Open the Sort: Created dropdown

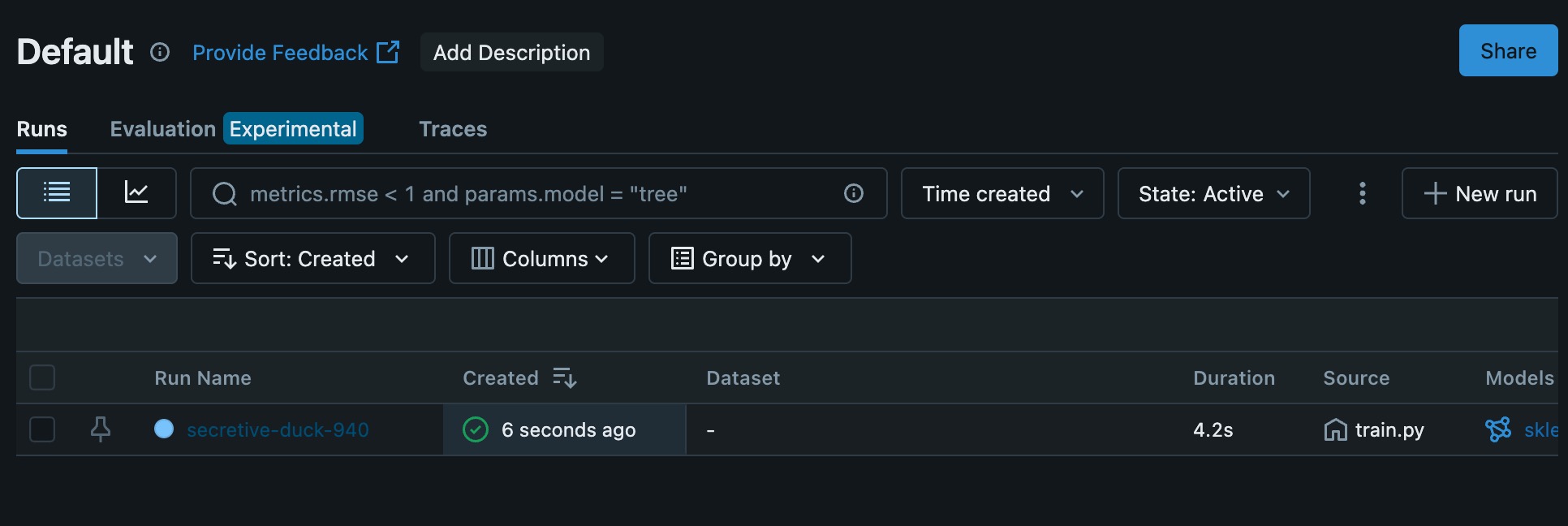click(312, 258)
